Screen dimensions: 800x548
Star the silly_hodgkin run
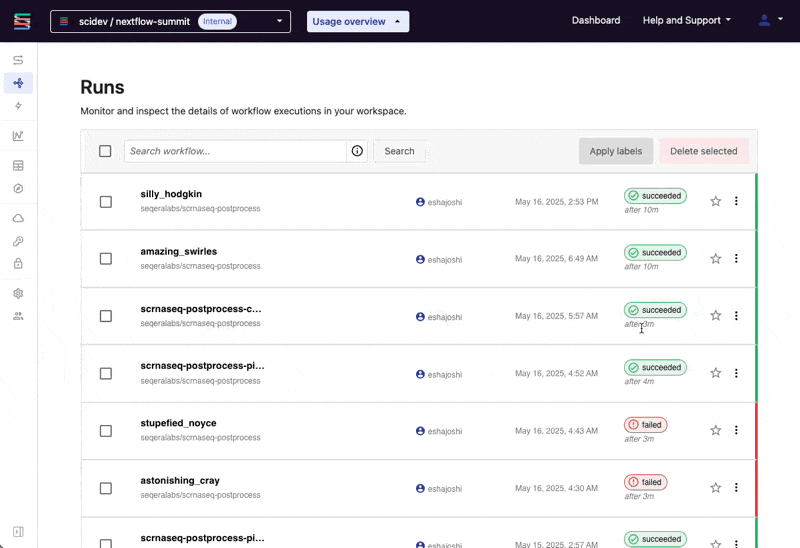click(x=715, y=201)
